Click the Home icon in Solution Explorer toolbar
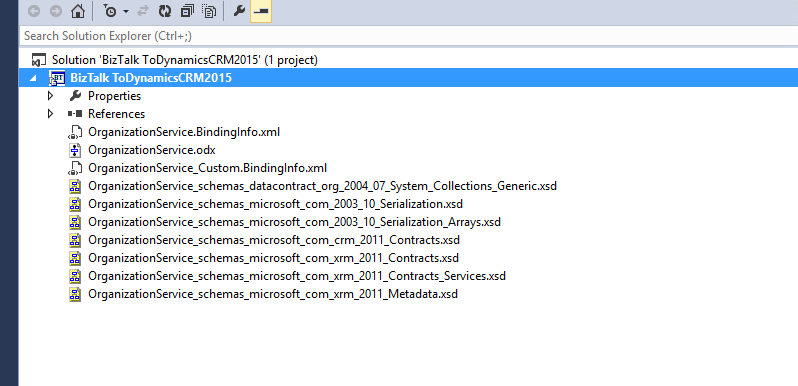This screenshot has height=386, width=798. 77,11
